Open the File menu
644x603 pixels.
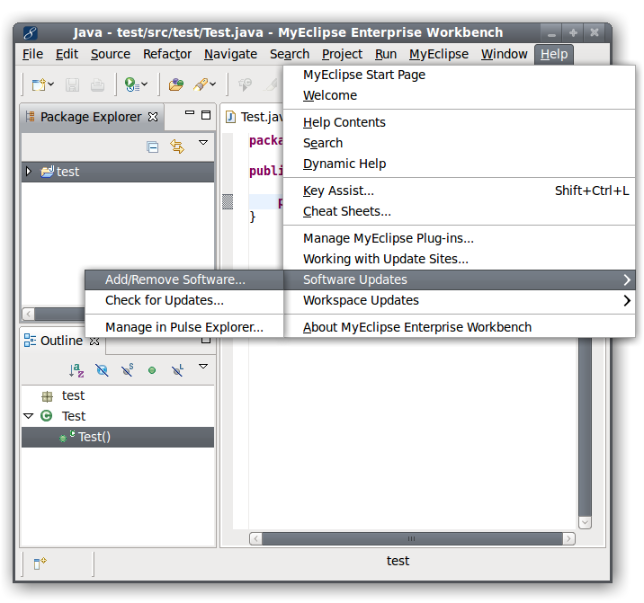pyautogui.click(x=32, y=54)
